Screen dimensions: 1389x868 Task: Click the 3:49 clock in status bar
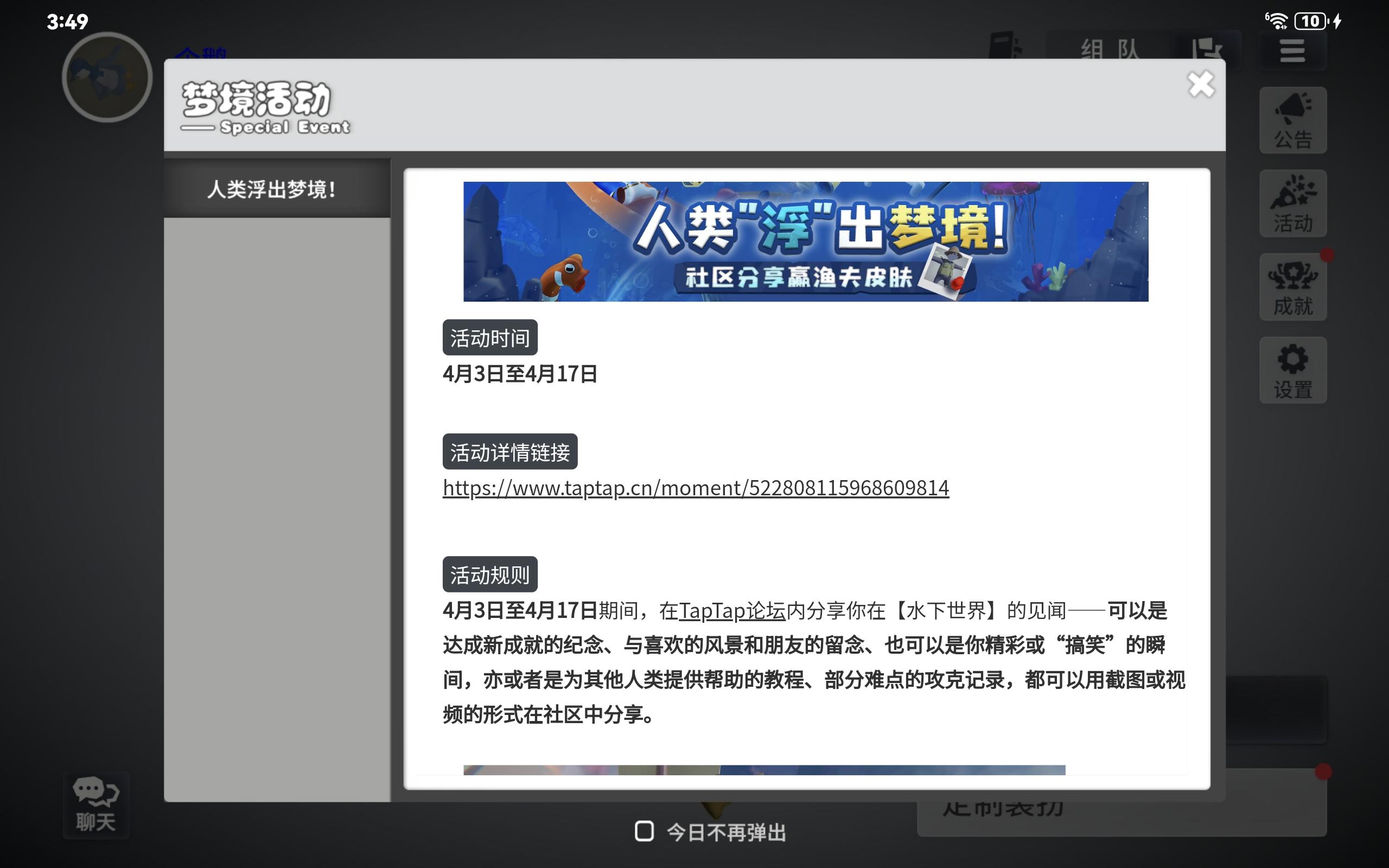(67, 22)
